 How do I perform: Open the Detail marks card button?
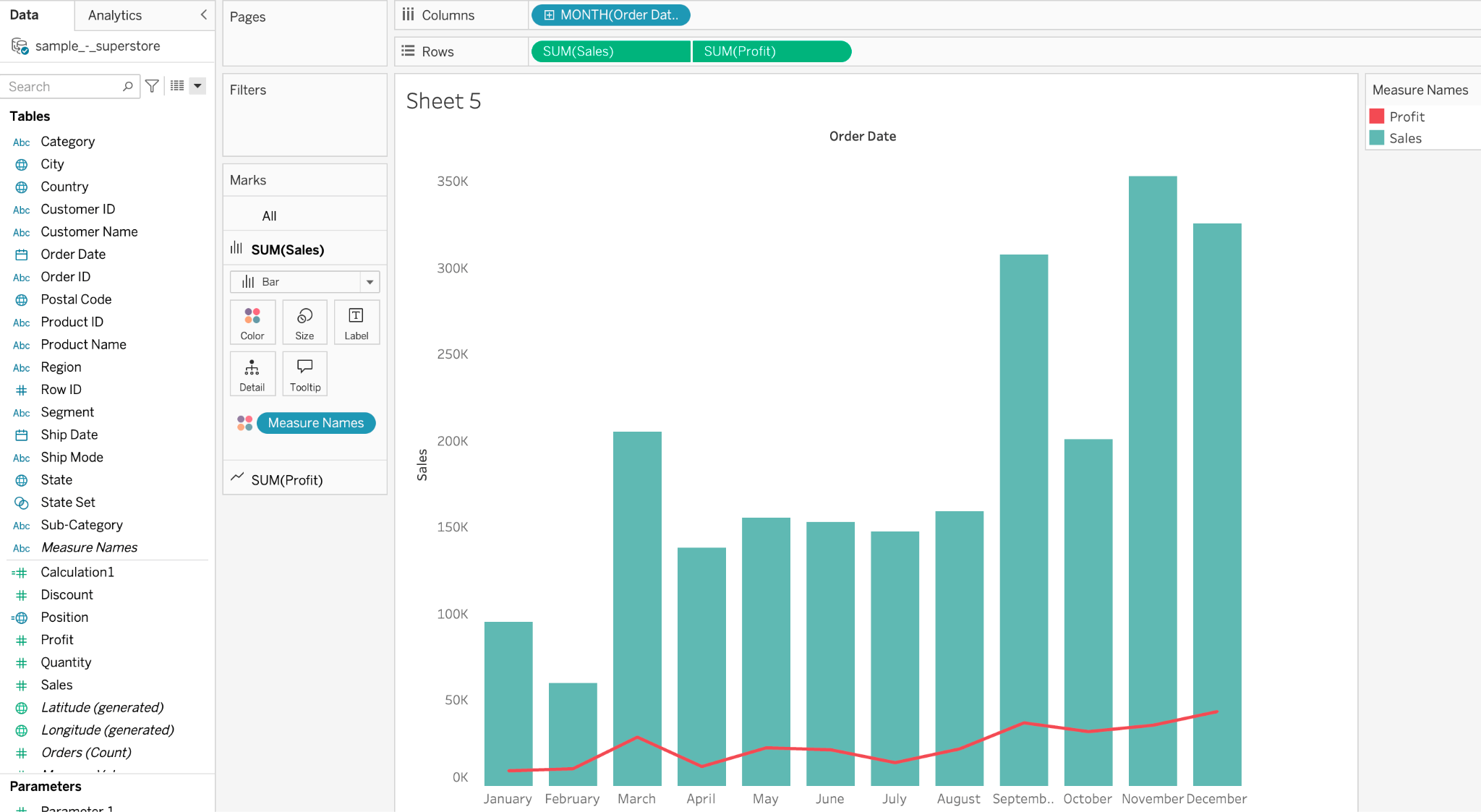252,374
